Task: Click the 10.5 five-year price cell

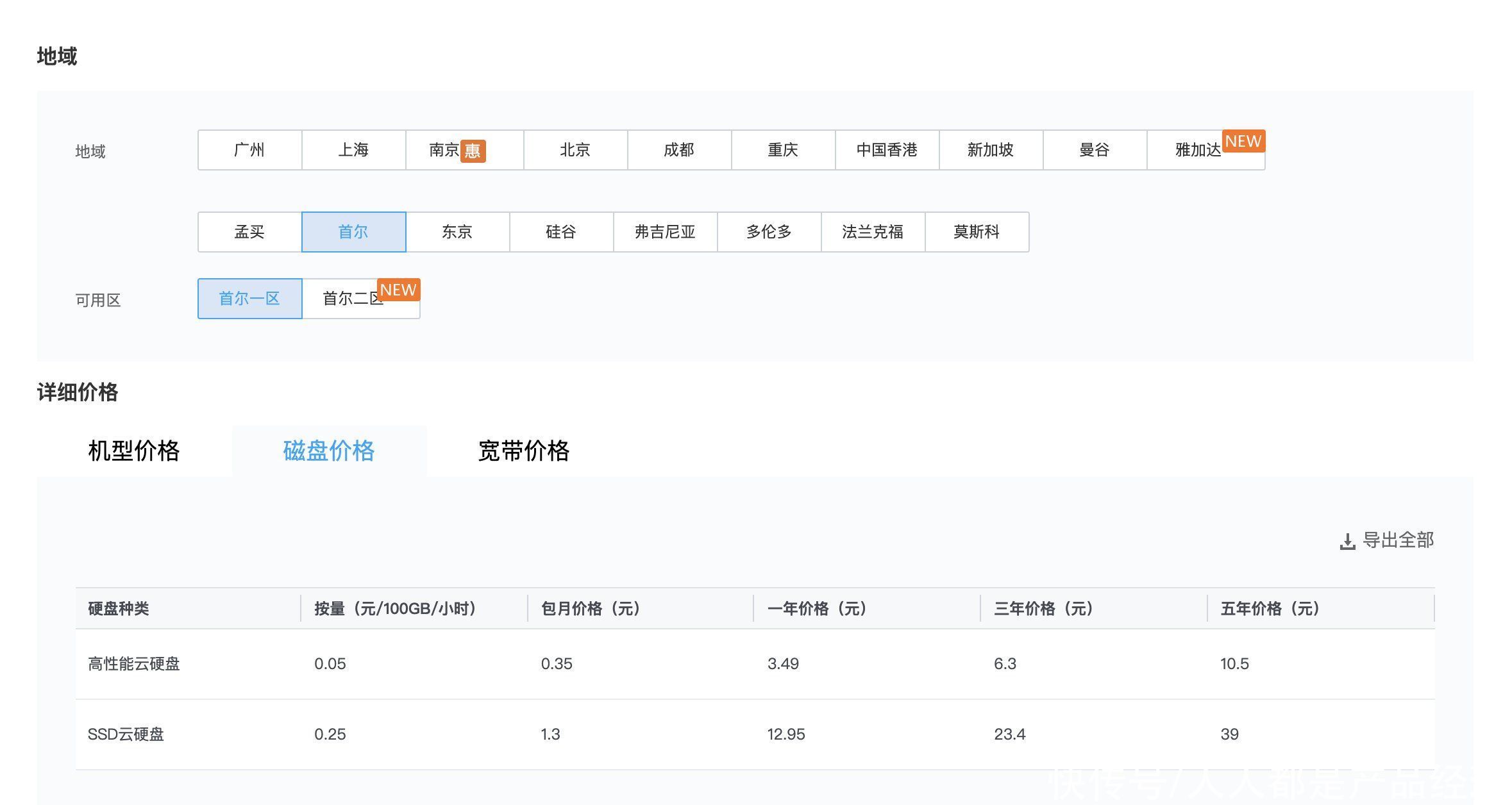Action: click(x=1234, y=664)
